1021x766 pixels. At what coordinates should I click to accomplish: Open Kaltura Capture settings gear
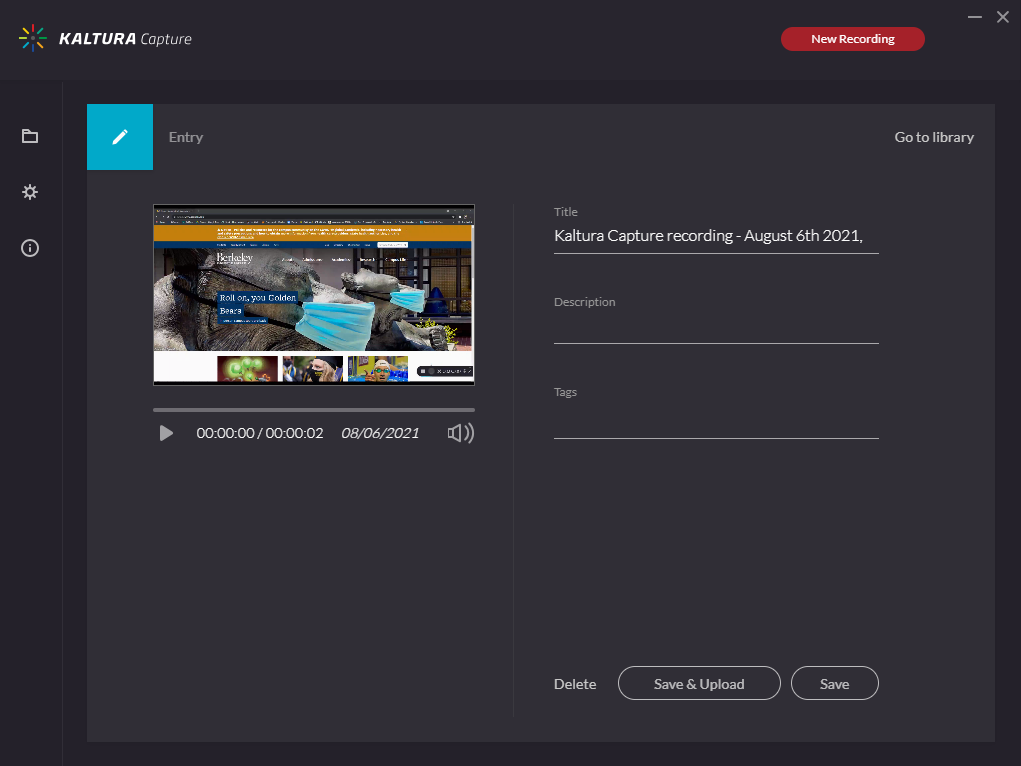tap(29, 192)
